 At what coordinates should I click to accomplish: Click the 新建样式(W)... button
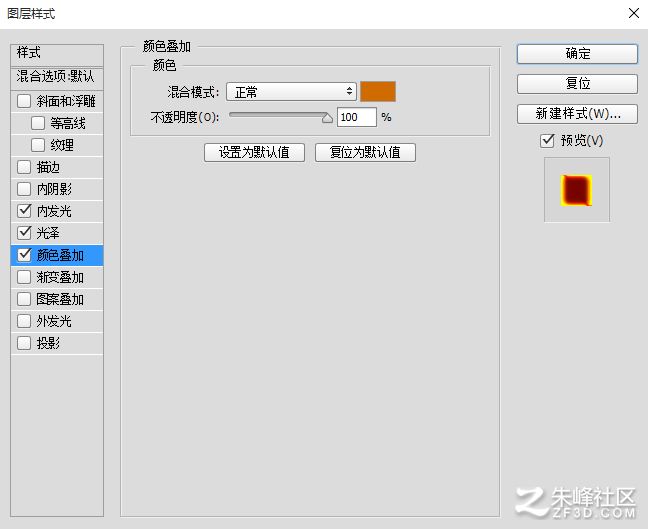point(577,114)
